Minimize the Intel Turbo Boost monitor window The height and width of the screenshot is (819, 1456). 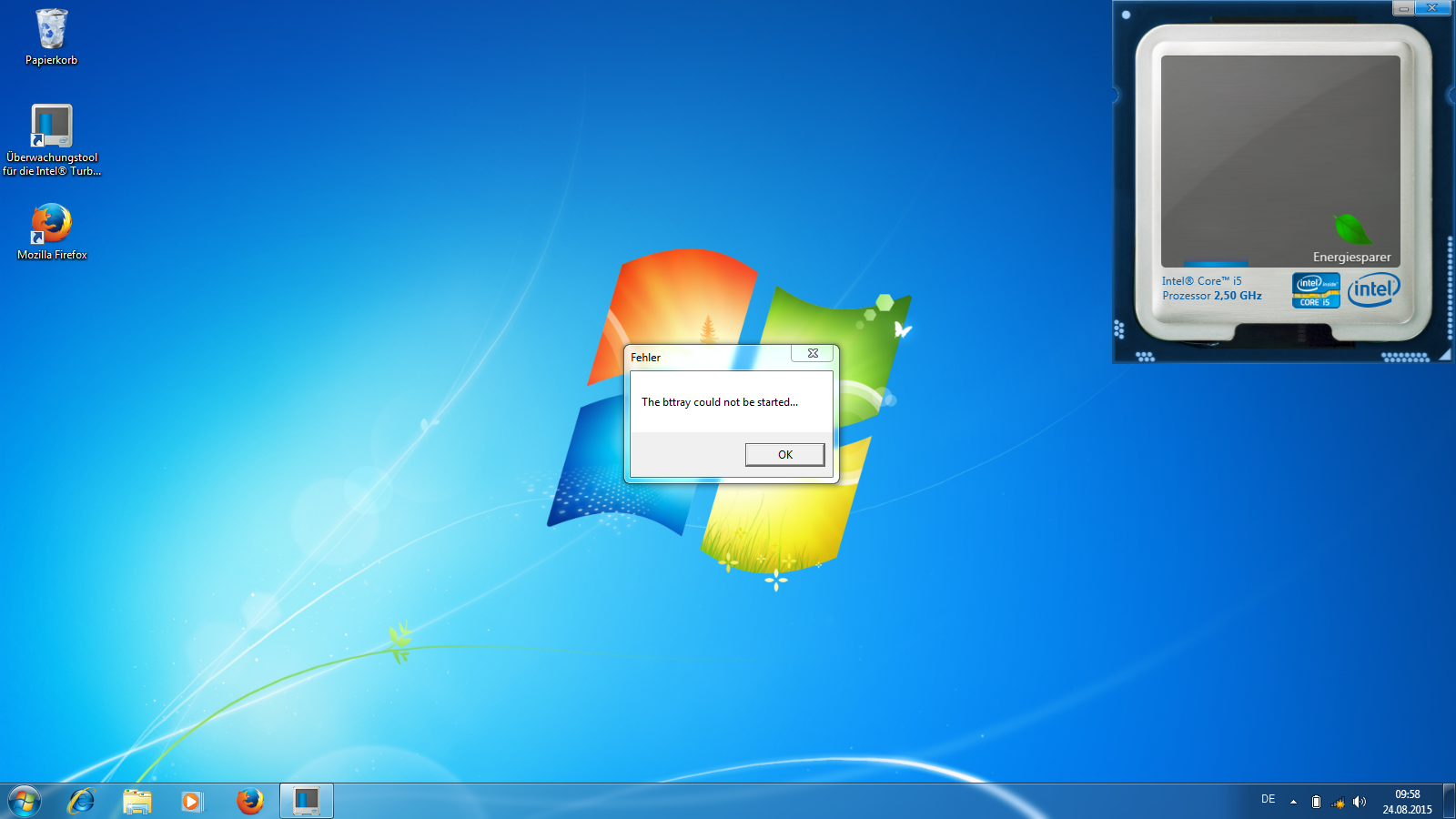click(1403, 8)
